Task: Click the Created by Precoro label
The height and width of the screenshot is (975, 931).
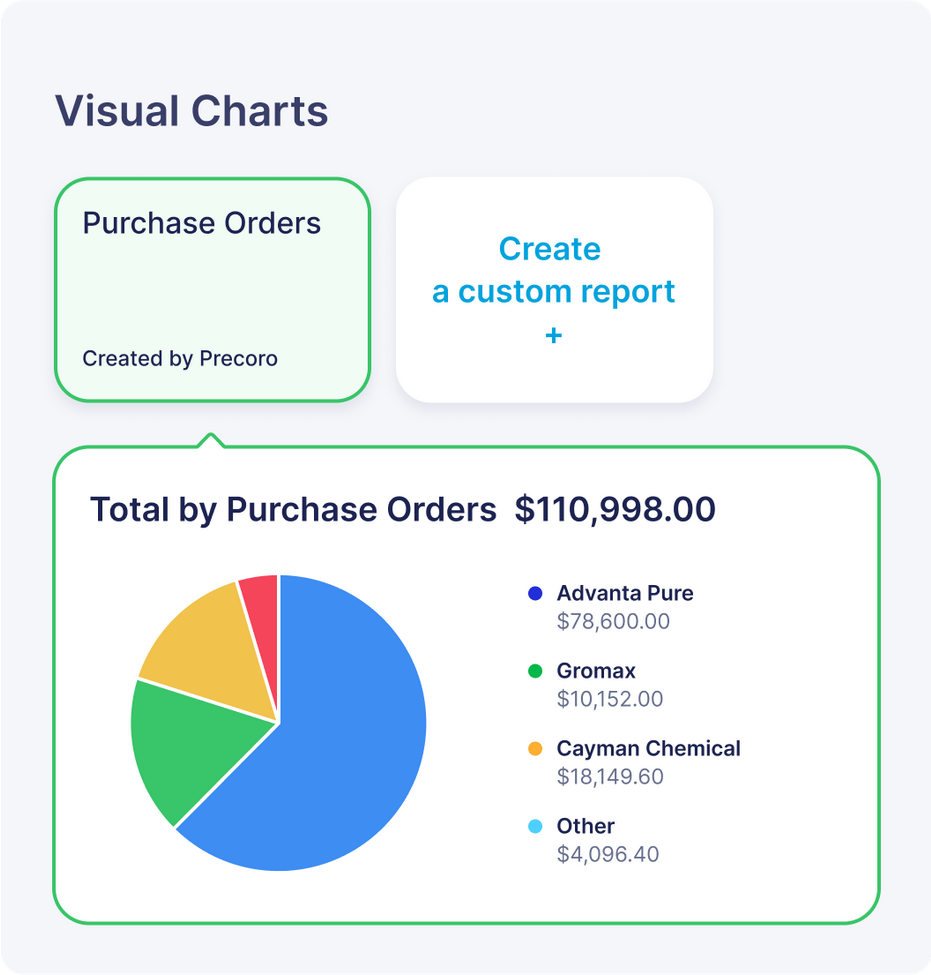Action: (x=179, y=358)
